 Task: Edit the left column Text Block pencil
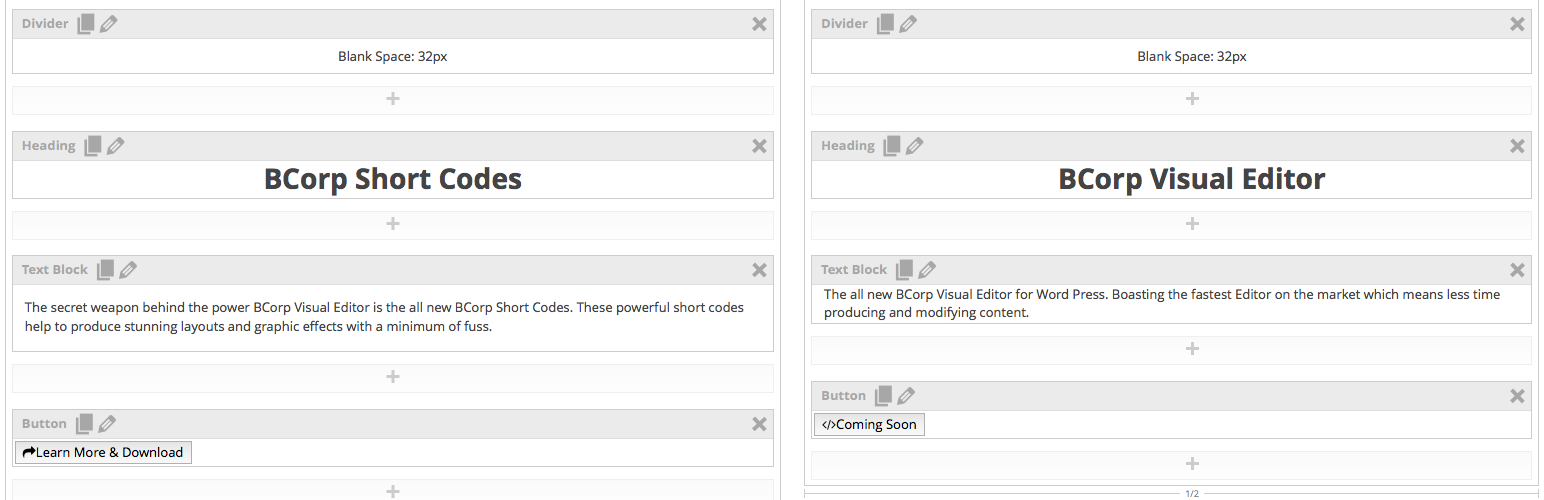(128, 270)
